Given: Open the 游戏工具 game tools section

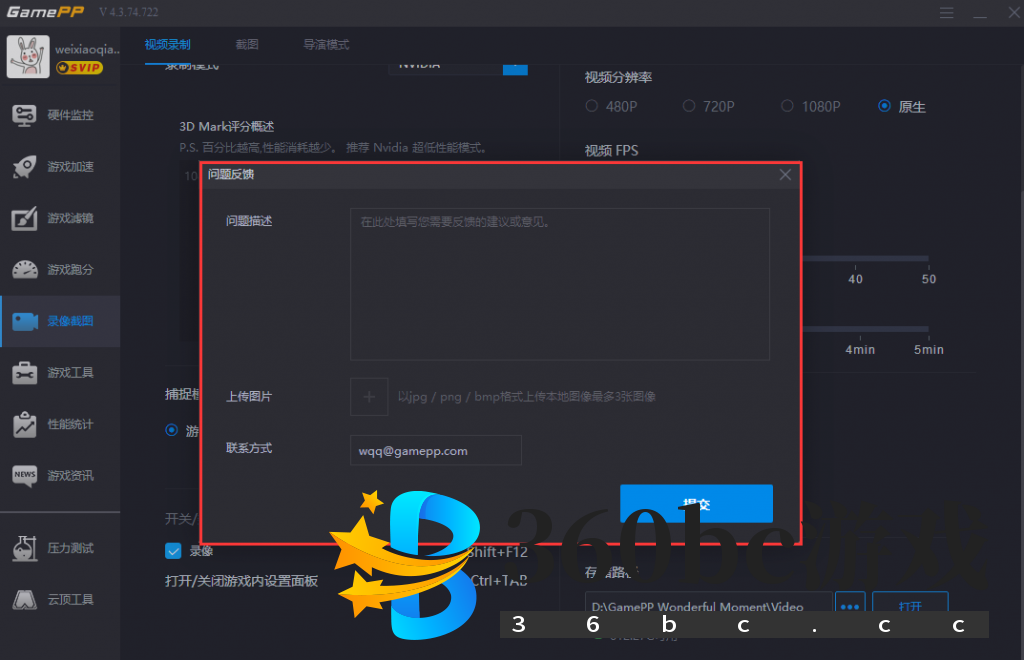Looking at the screenshot, I should [x=60, y=372].
